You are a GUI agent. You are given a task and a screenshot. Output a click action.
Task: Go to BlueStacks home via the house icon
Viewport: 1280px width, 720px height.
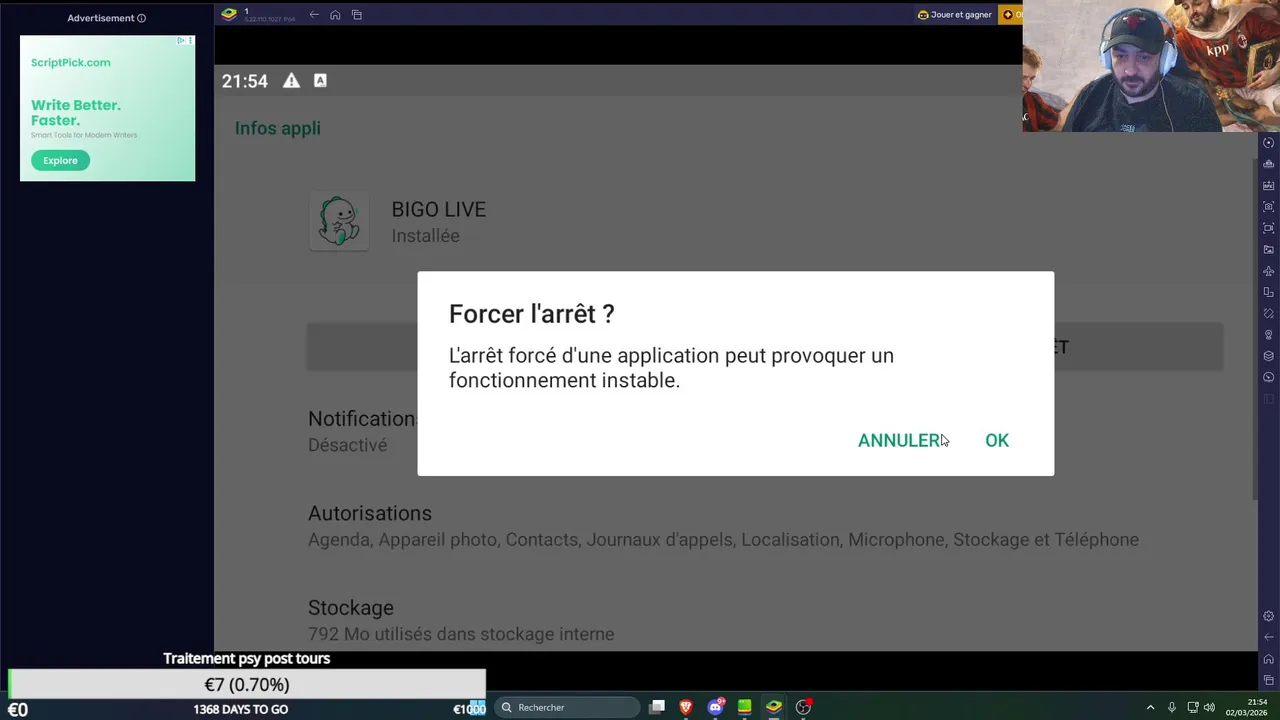click(335, 14)
